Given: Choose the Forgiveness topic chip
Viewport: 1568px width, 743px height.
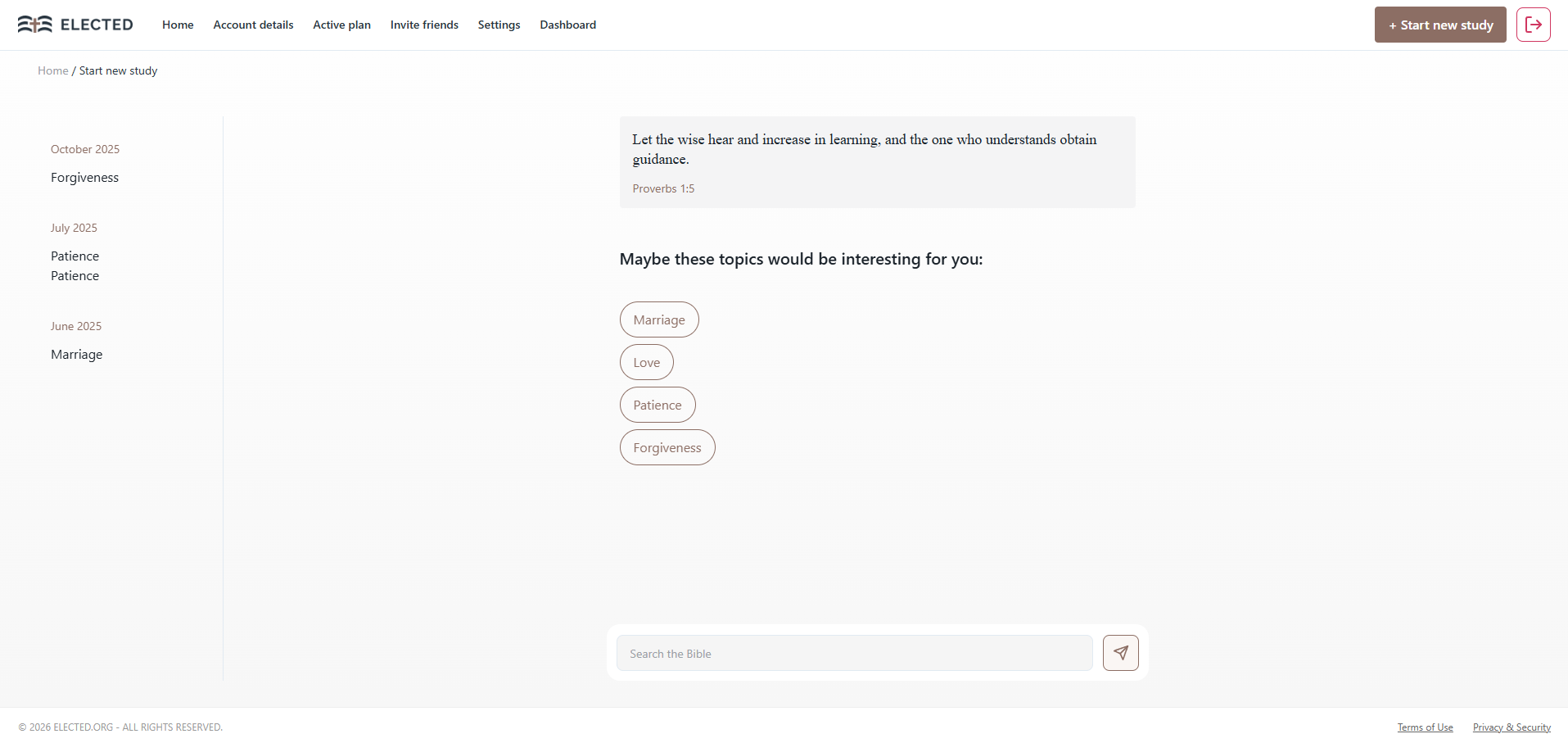Looking at the screenshot, I should pyautogui.click(x=667, y=447).
